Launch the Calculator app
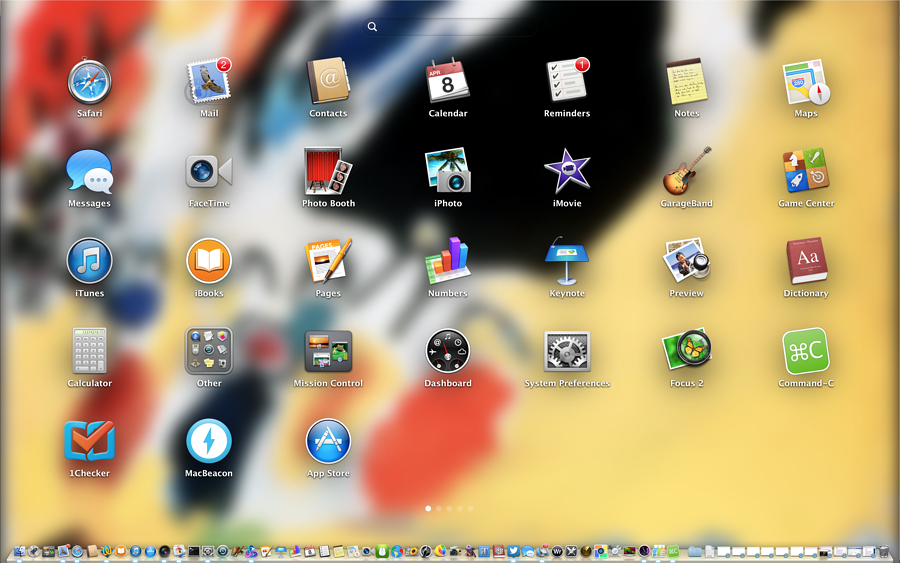The image size is (900, 563). tap(89, 351)
